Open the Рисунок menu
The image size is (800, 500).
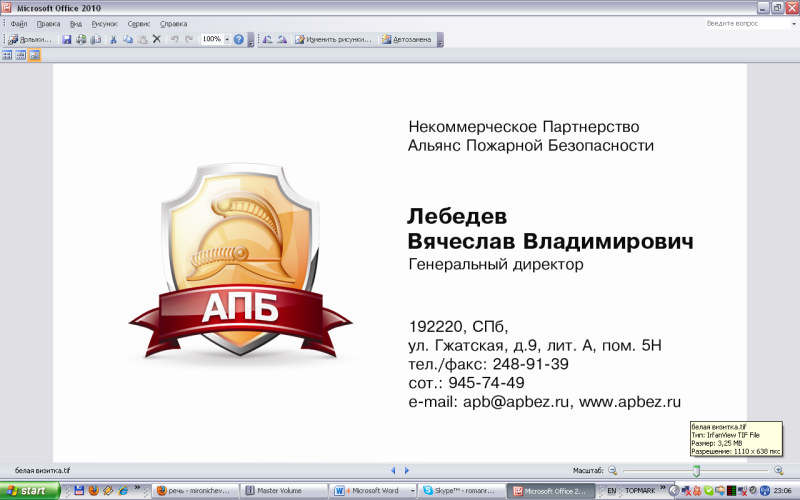[x=105, y=23]
